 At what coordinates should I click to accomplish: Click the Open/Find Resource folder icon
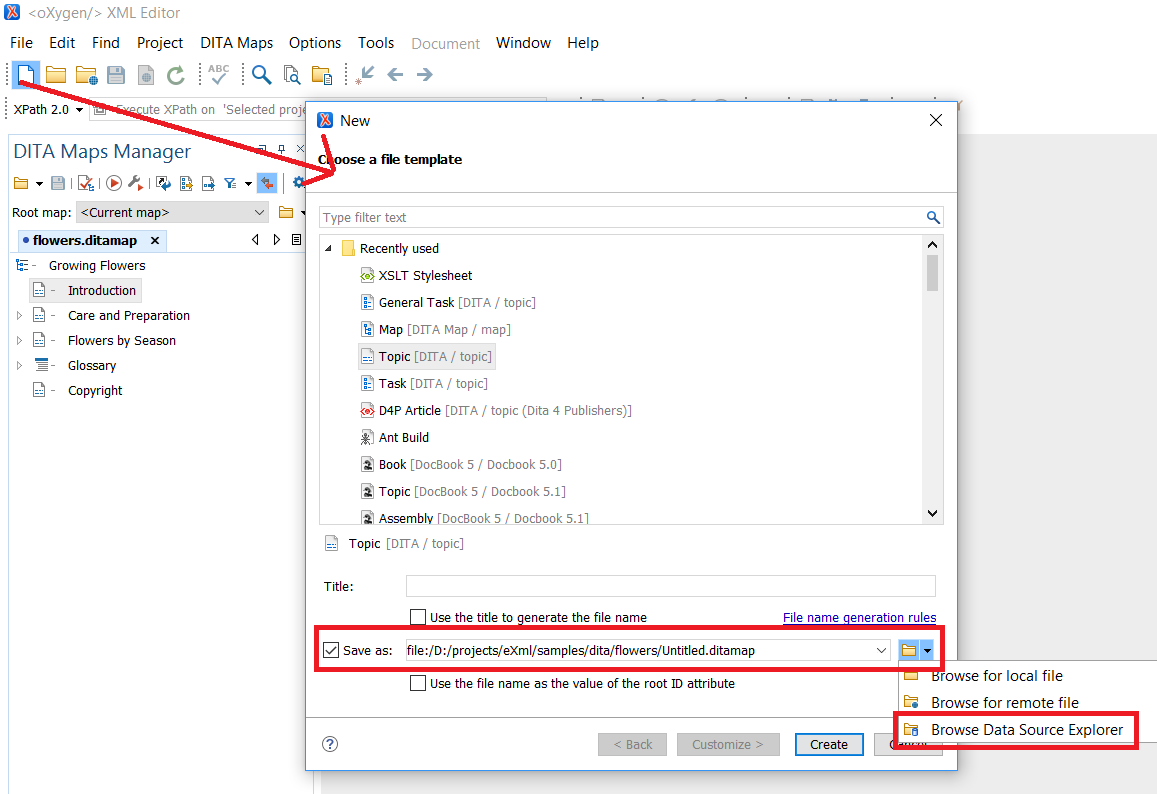[322, 75]
